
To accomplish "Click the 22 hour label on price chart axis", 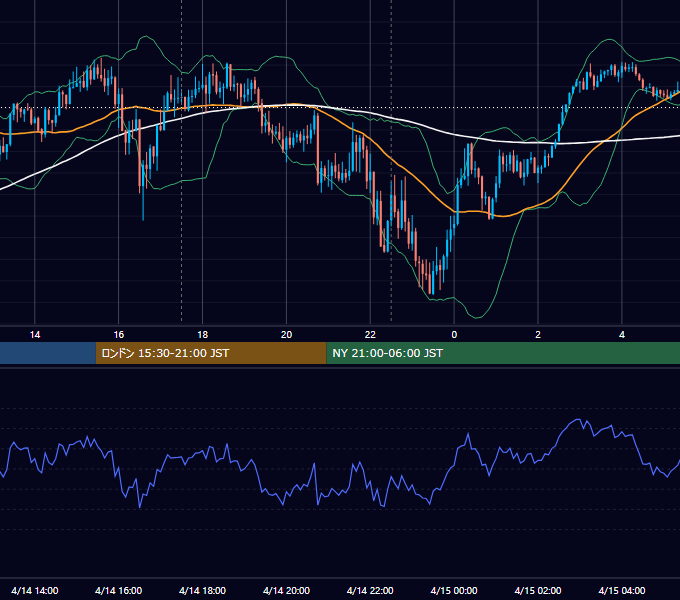I will pyautogui.click(x=370, y=335).
